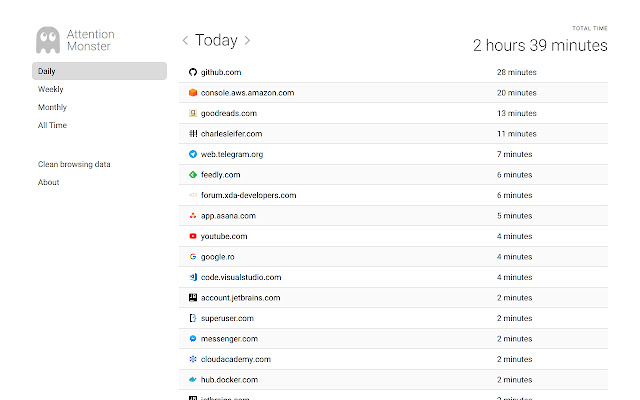Click the account.jetbrains.com entry
The height and width of the screenshot is (400, 640).
[240, 298]
